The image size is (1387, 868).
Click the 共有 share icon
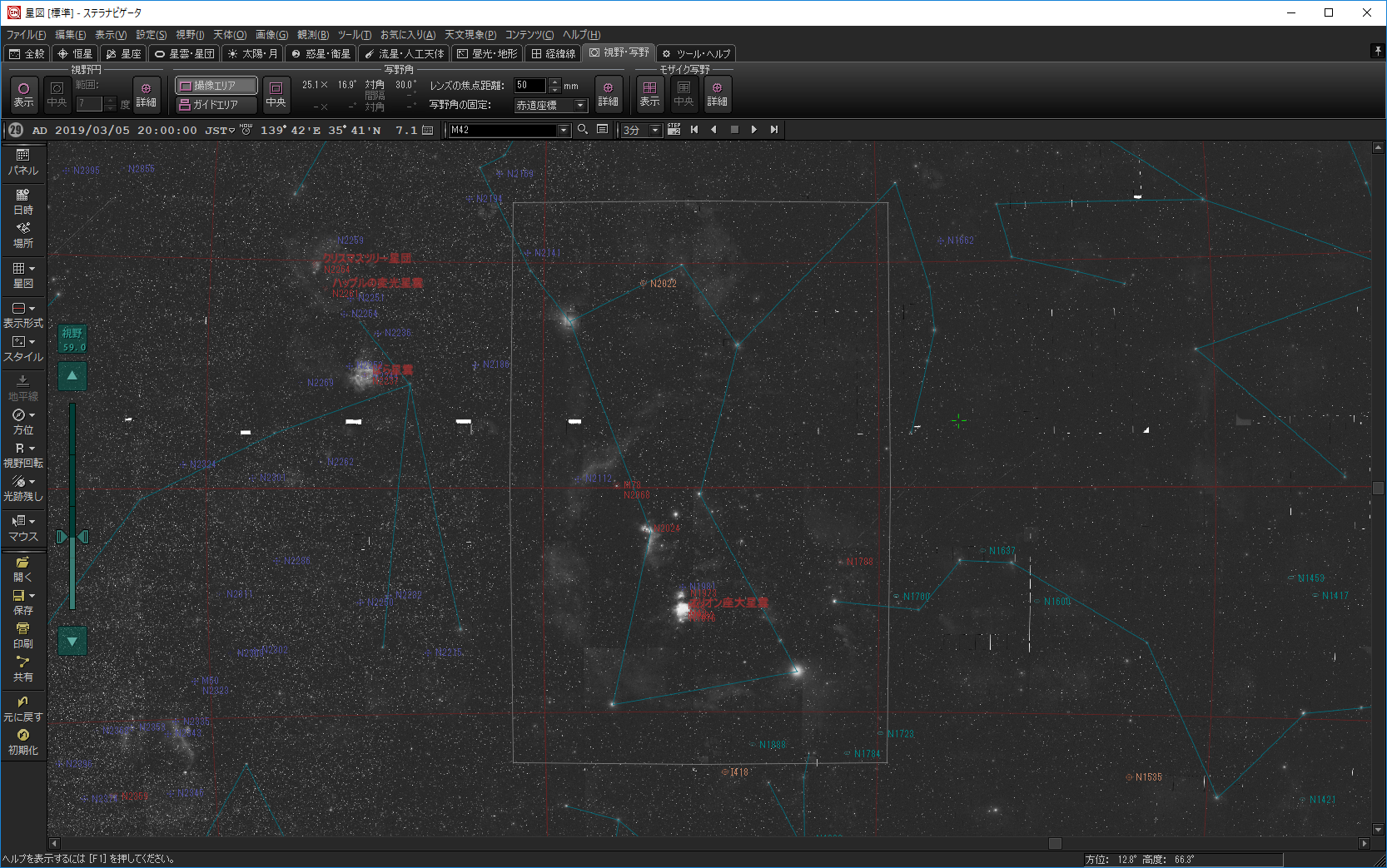22,669
